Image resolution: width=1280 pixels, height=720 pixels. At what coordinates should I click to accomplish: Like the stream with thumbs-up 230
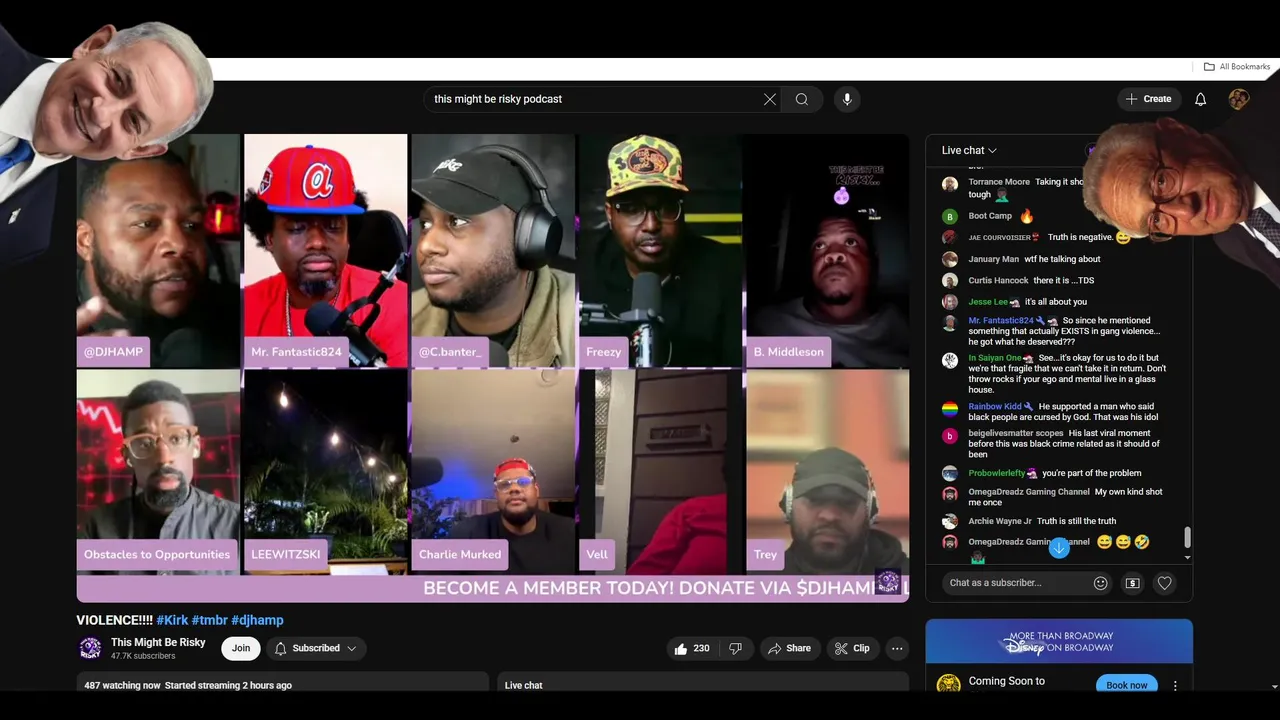pos(692,648)
